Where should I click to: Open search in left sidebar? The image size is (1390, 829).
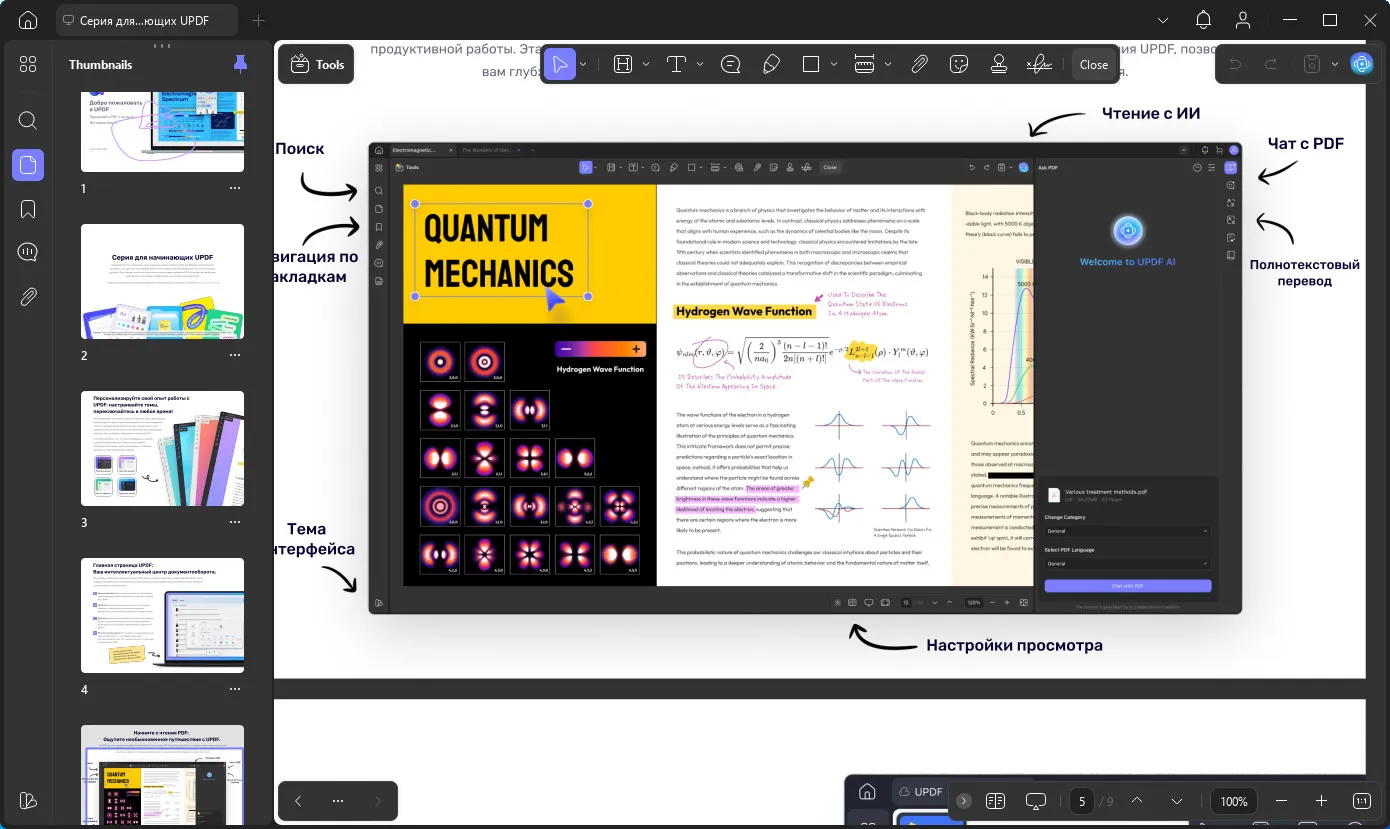(x=28, y=121)
